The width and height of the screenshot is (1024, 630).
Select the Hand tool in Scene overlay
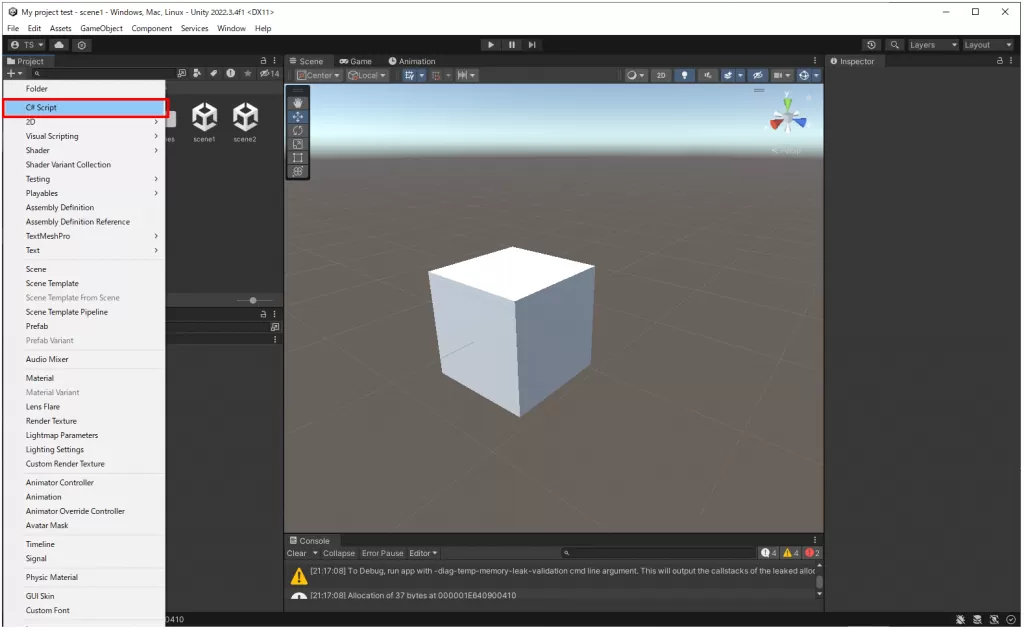point(298,103)
